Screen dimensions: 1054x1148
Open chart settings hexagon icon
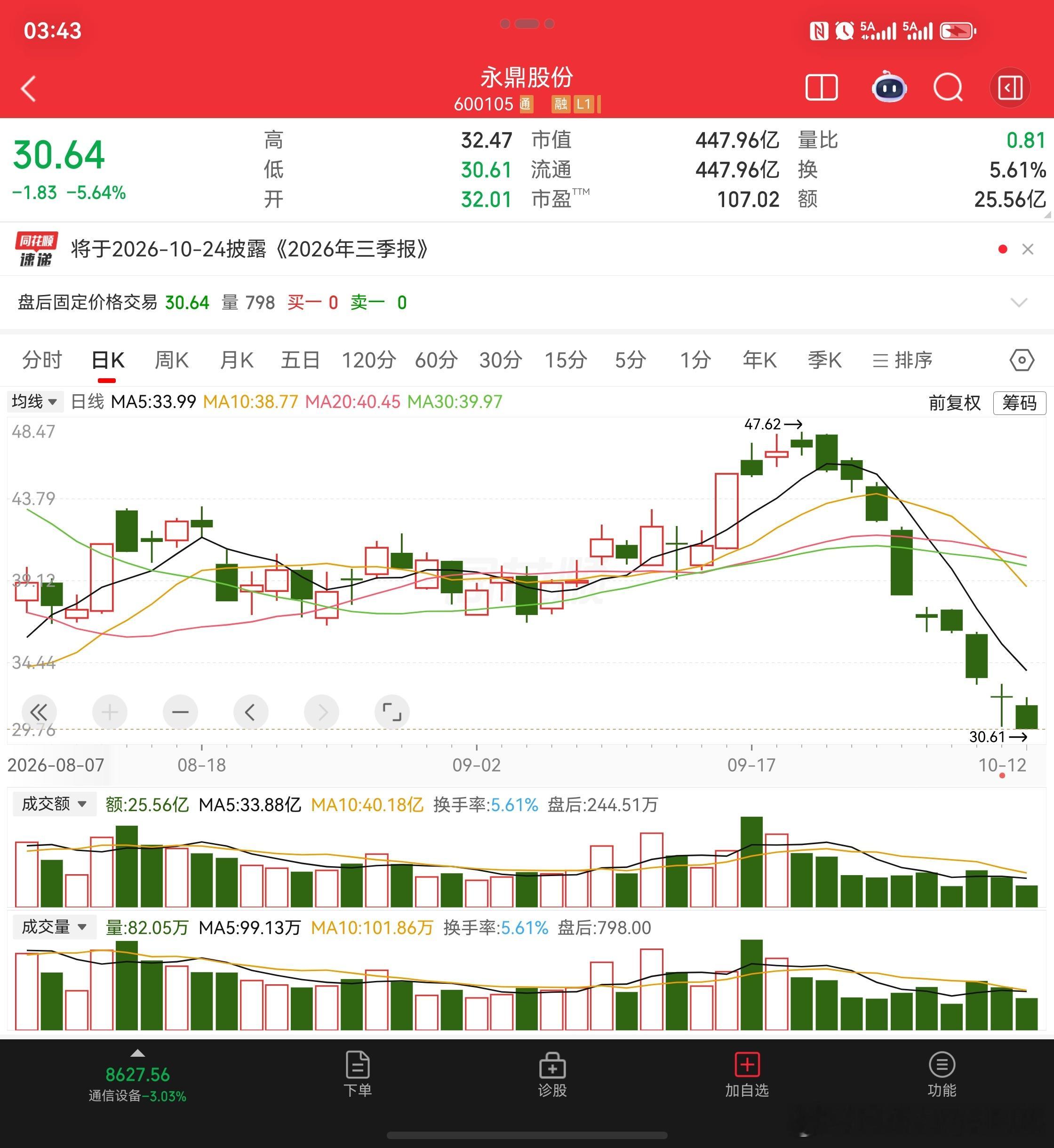pos(1022,360)
